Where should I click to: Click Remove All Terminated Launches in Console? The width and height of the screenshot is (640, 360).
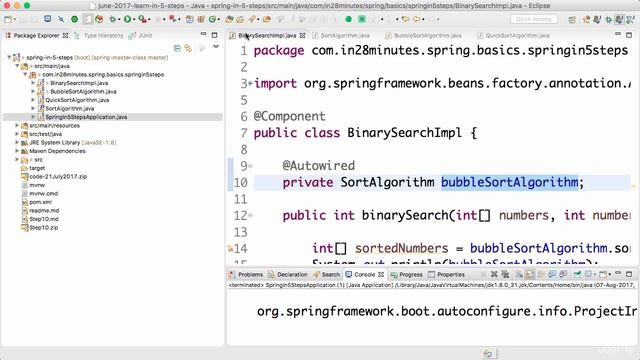click(x=505, y=274)
